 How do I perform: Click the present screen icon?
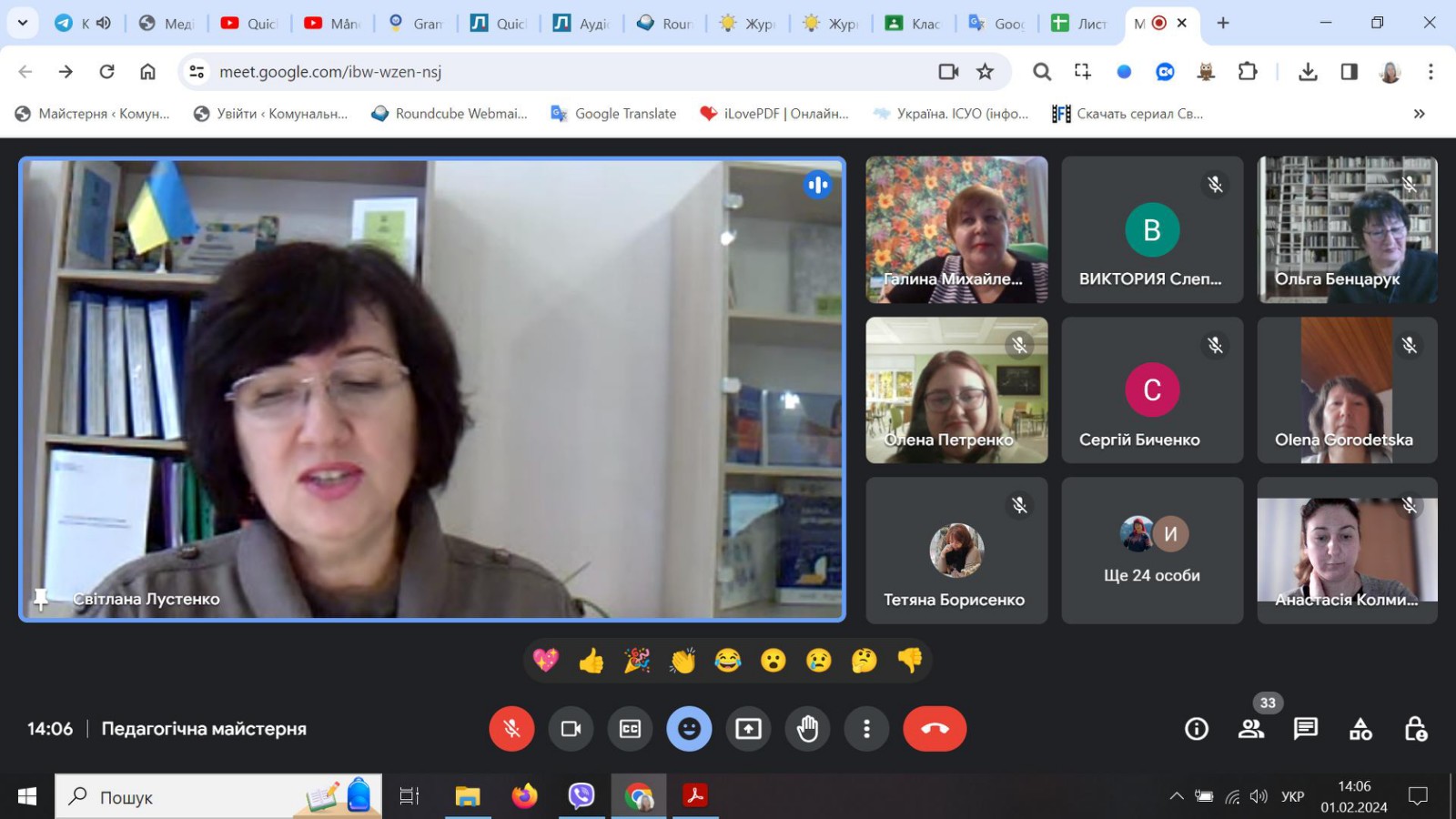748,729
